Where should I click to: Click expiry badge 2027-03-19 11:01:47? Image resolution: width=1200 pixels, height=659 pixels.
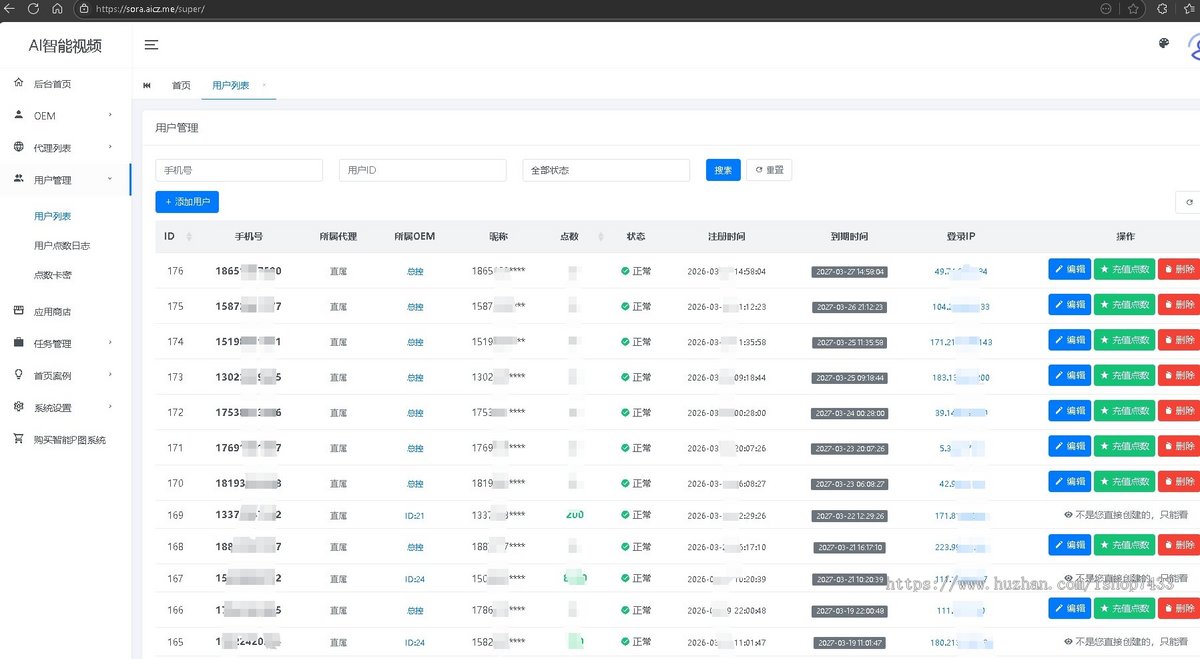point(849,643)
